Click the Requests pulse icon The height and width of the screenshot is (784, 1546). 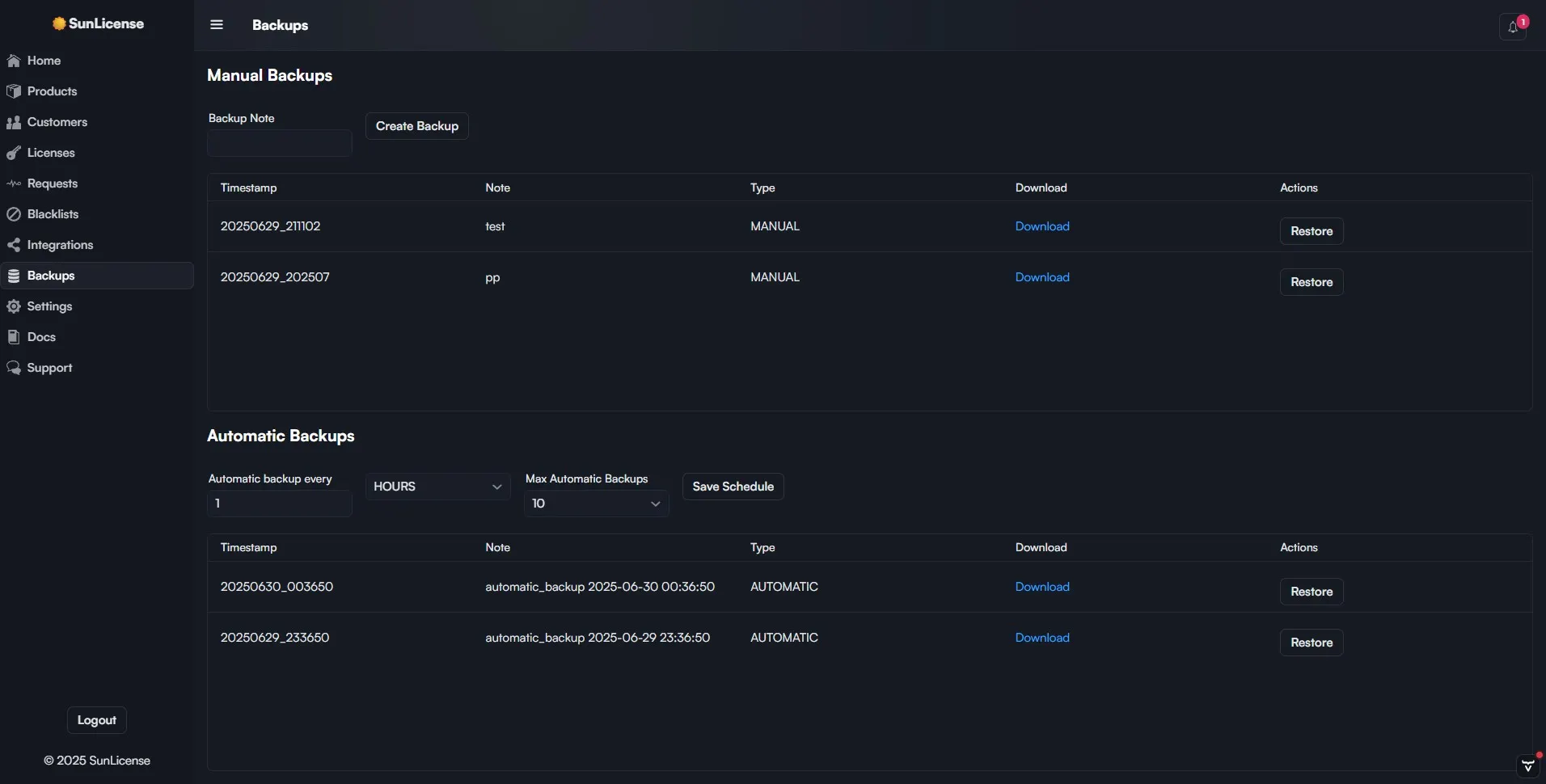coord(14,183)
